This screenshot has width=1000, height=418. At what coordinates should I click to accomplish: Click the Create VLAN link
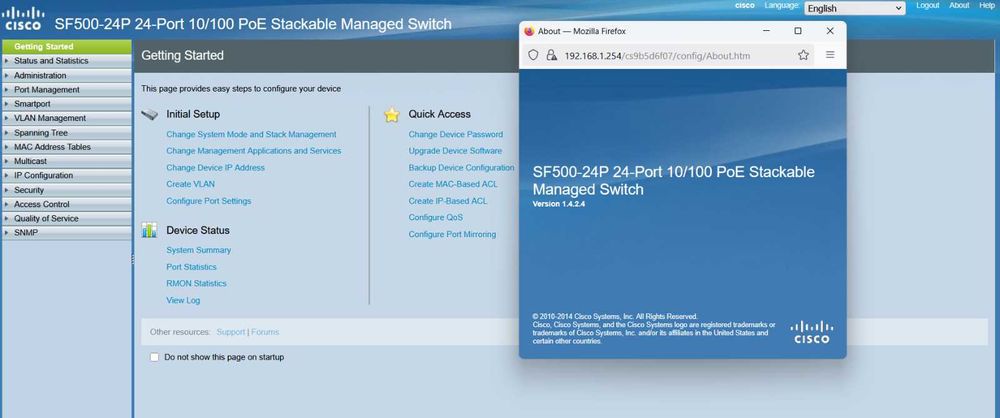[x=191, y=184]
